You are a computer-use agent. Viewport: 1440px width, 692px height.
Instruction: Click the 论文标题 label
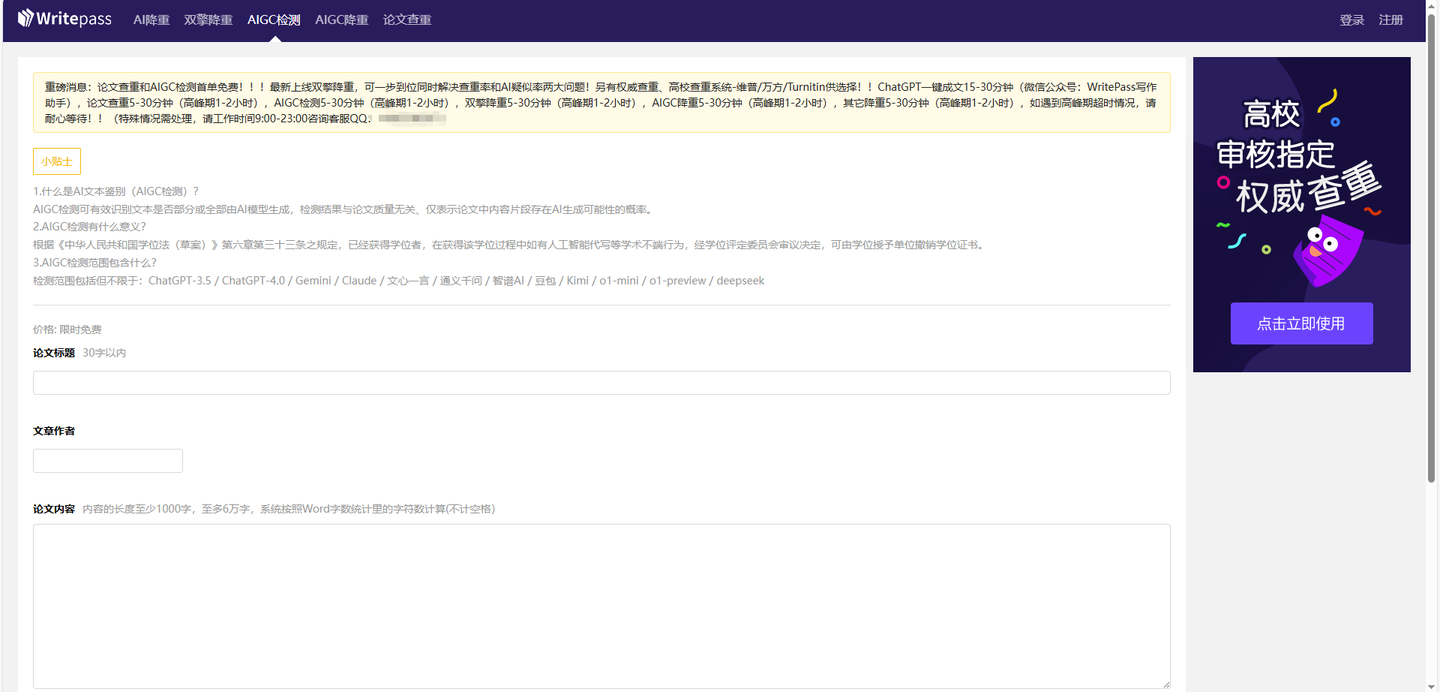click(54, 353)
